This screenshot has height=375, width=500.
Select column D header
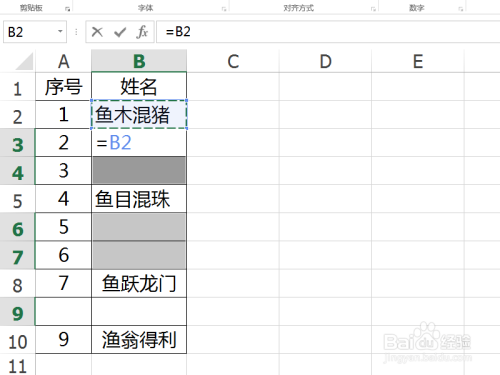(326, 61)
